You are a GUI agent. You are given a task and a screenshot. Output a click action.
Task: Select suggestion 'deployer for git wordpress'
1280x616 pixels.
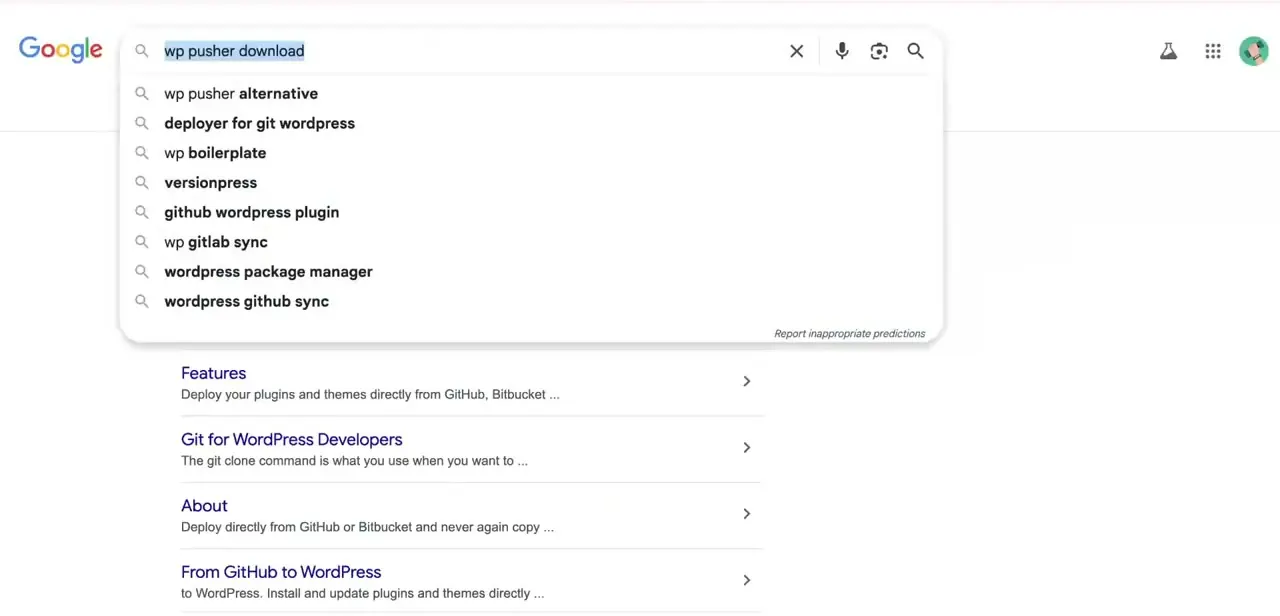coord(530,123)
